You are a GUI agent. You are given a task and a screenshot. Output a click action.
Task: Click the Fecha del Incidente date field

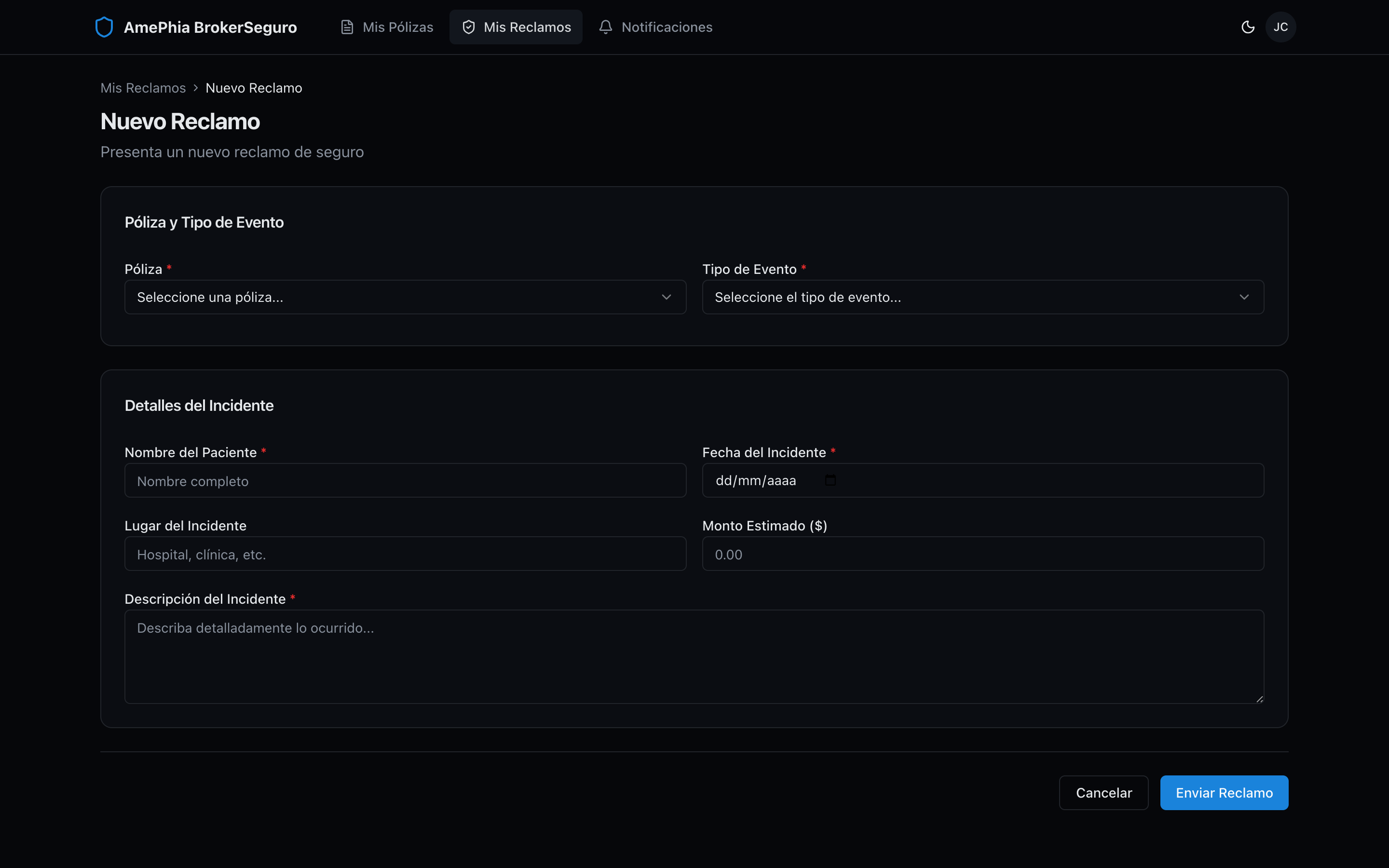[983, 480]
